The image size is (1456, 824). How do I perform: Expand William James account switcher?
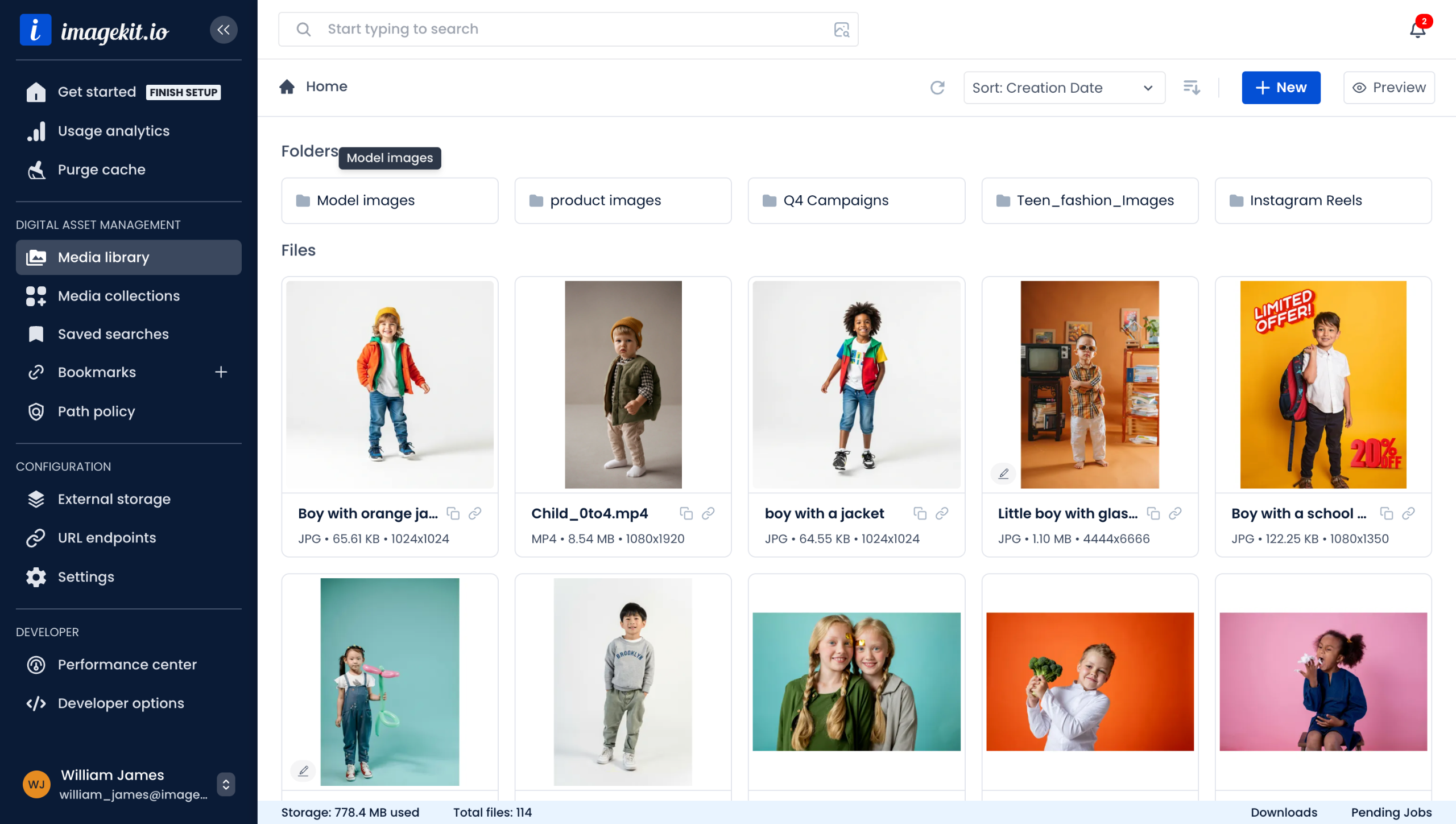(226, 784)
